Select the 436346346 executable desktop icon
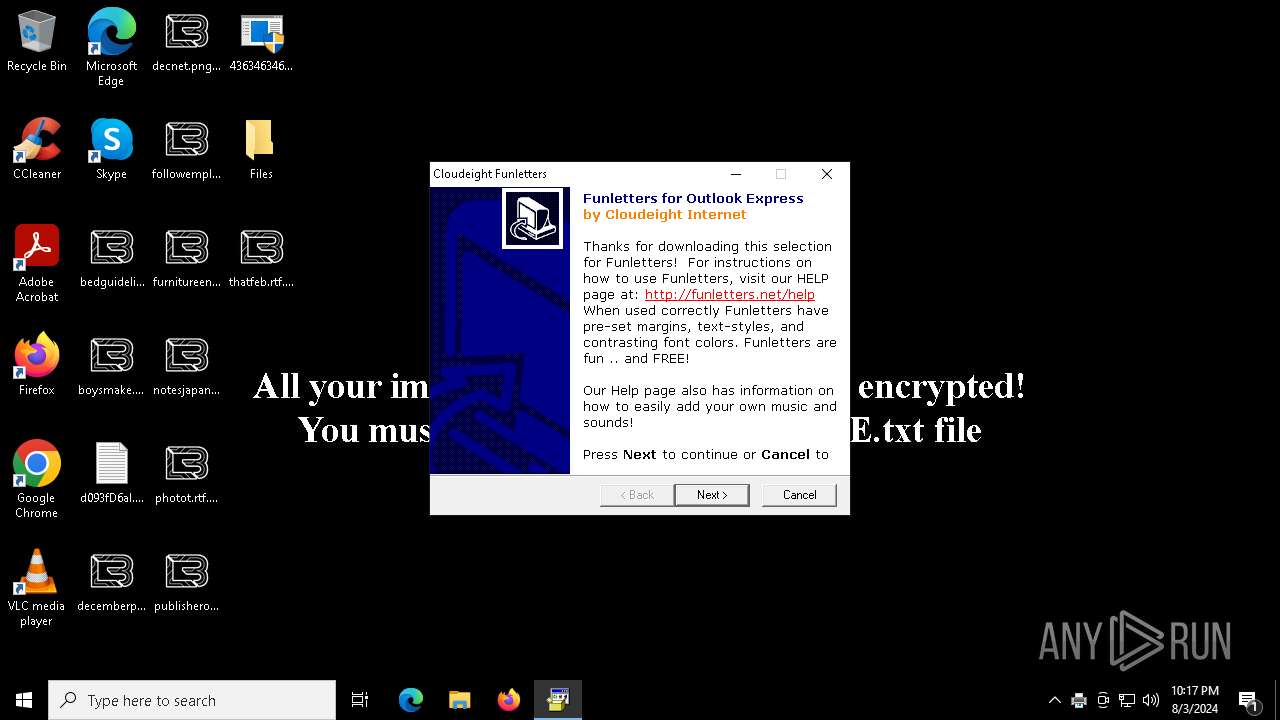 261,41
